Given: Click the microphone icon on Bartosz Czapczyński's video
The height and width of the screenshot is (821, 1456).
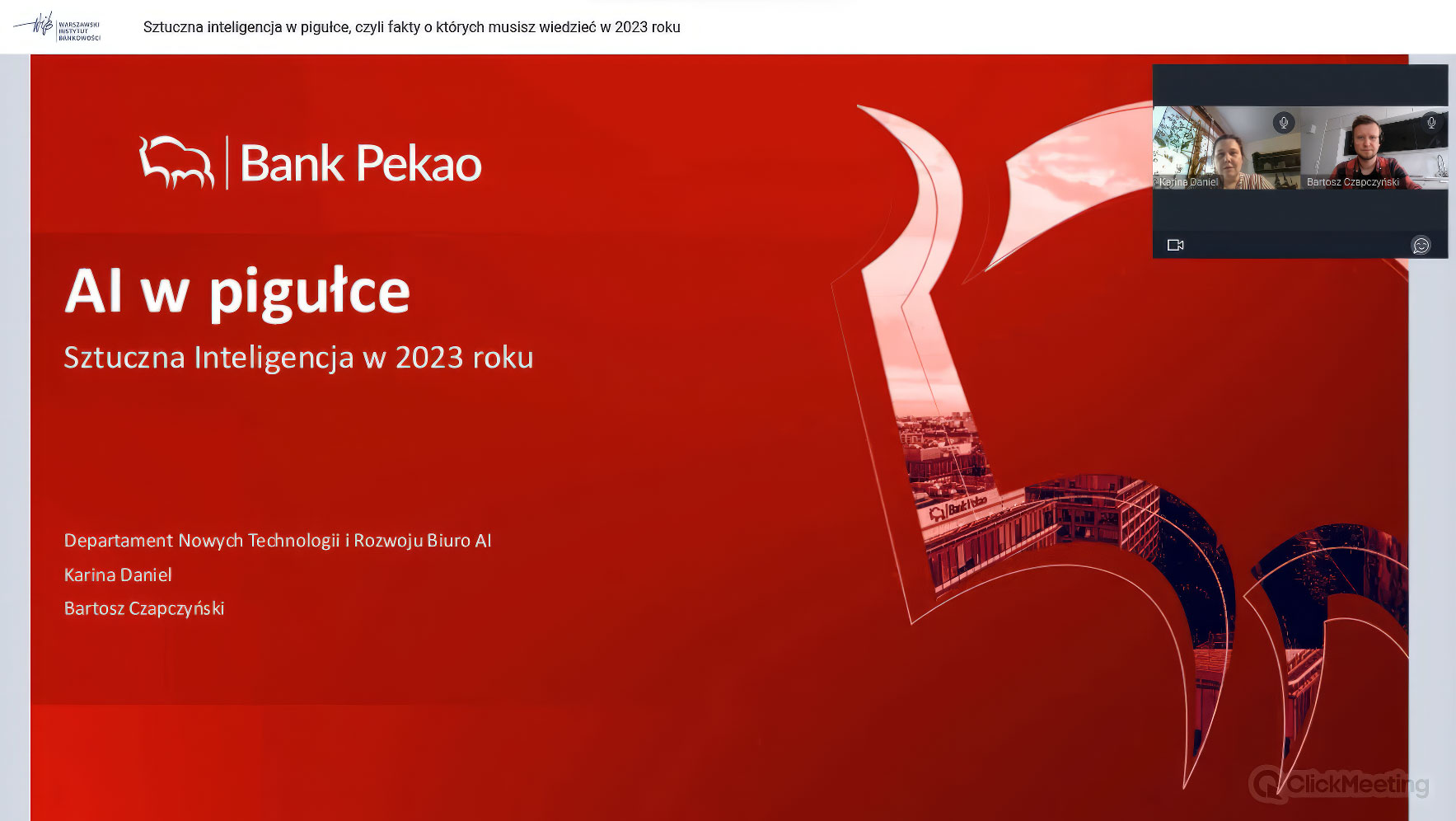Looking at the screenshot, I should [1431, 123].
